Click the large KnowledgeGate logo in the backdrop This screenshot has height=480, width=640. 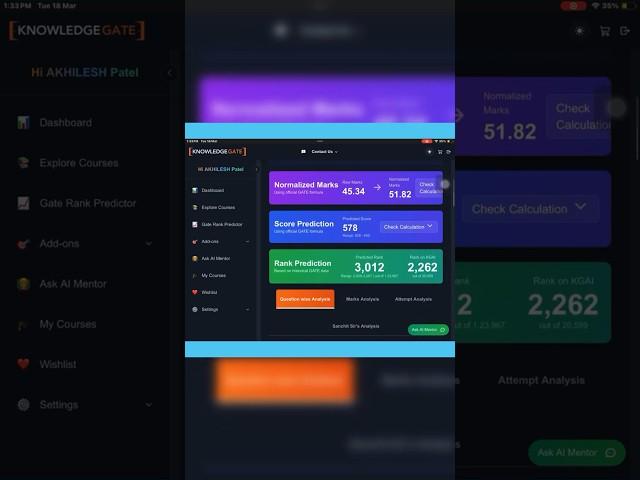tap(77, 31)
